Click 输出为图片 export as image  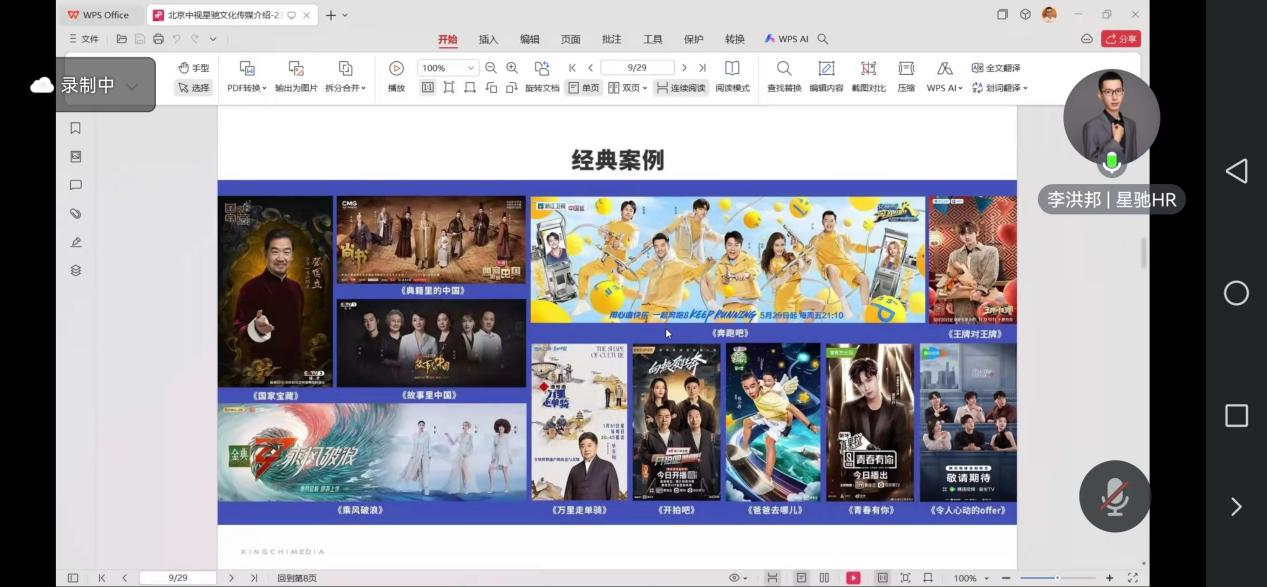point(296,77)
